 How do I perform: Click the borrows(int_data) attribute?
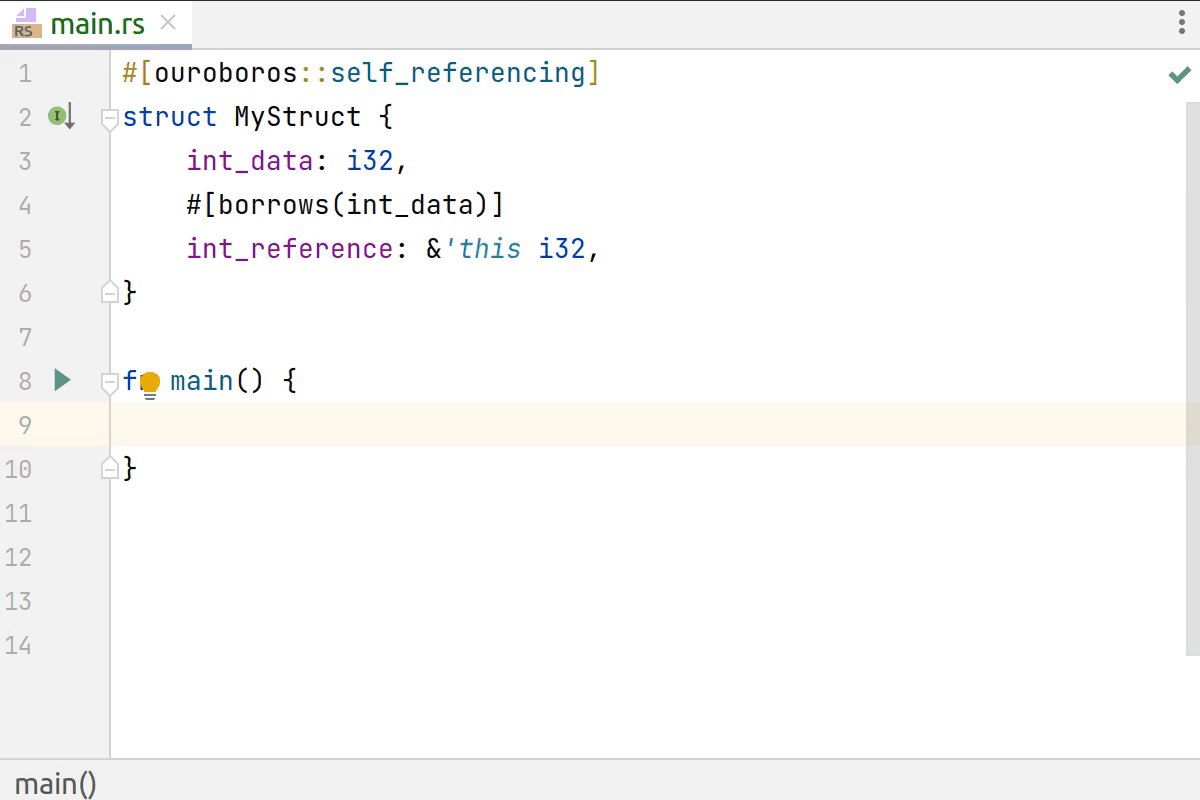[346, 205]
